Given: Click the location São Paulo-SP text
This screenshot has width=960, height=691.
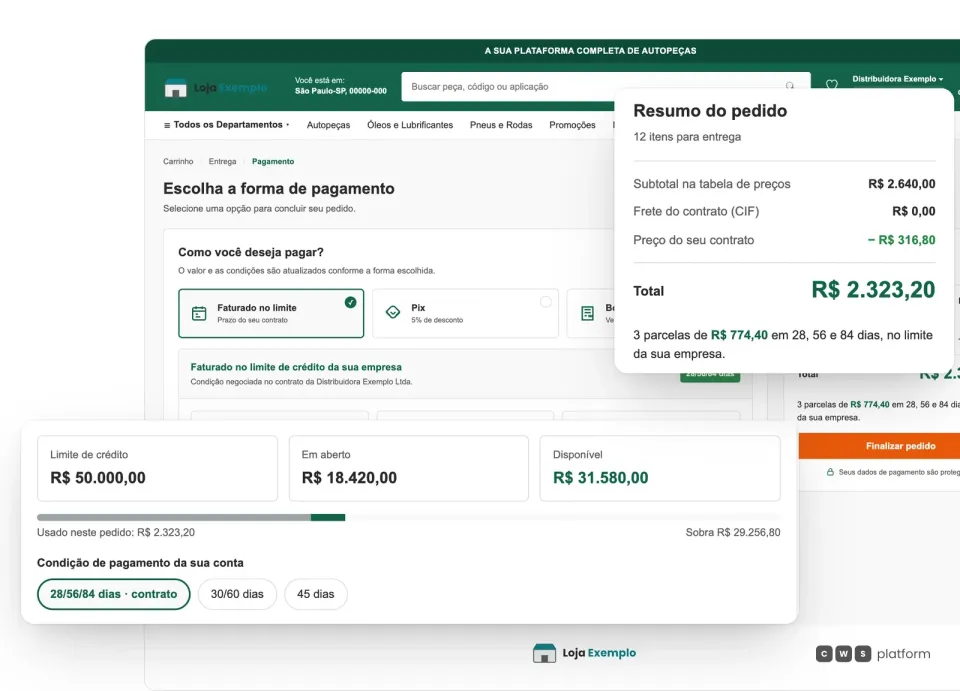Looking at the screenshot, I should tap(340, 91).
